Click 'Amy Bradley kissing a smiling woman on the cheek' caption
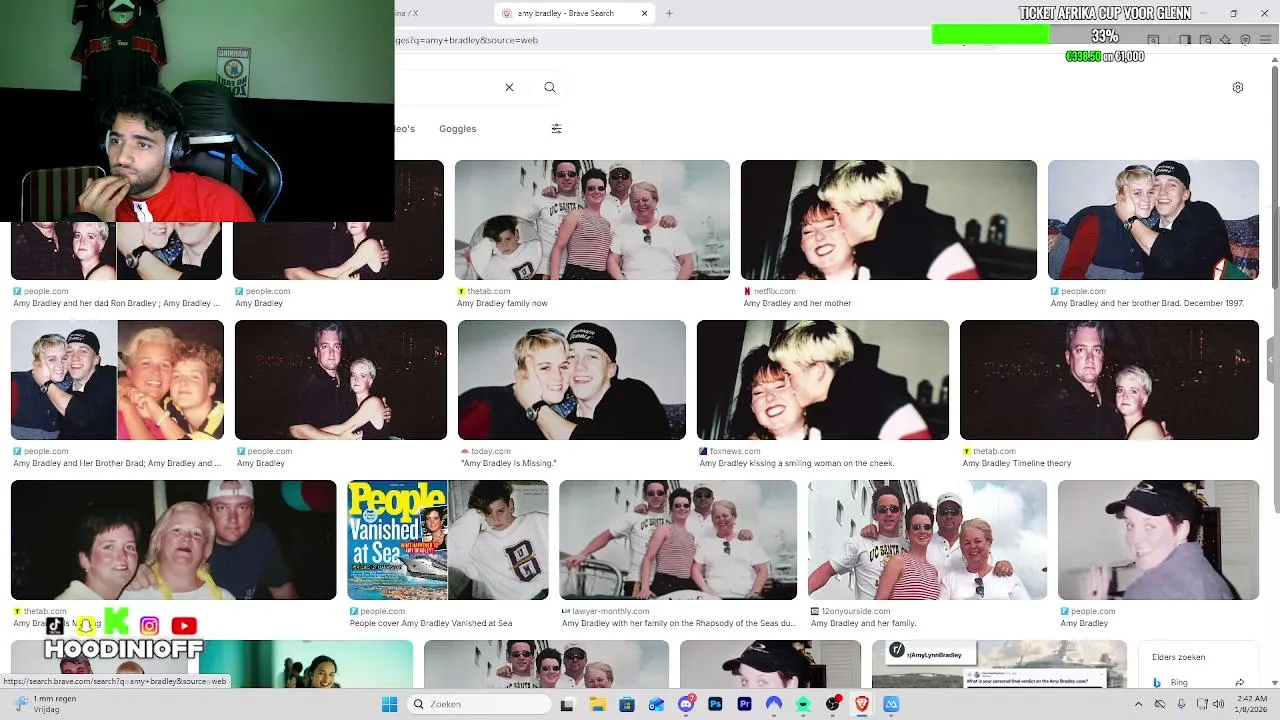 [x=797, y=463]
